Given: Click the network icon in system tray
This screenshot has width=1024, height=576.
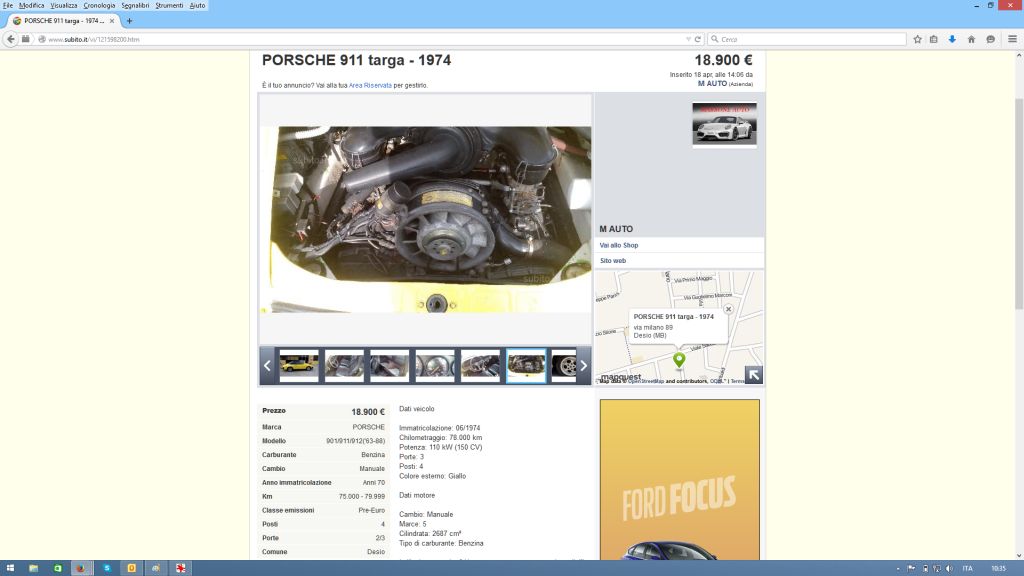Looking at the screenshot, I should point(937,568).
